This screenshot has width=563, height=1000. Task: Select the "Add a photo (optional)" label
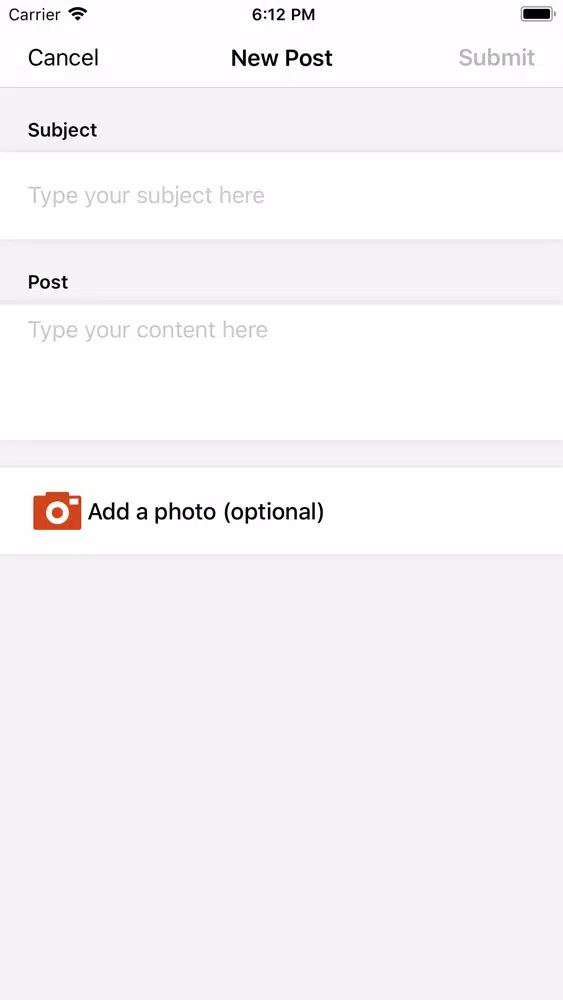(x=206, y=511)
